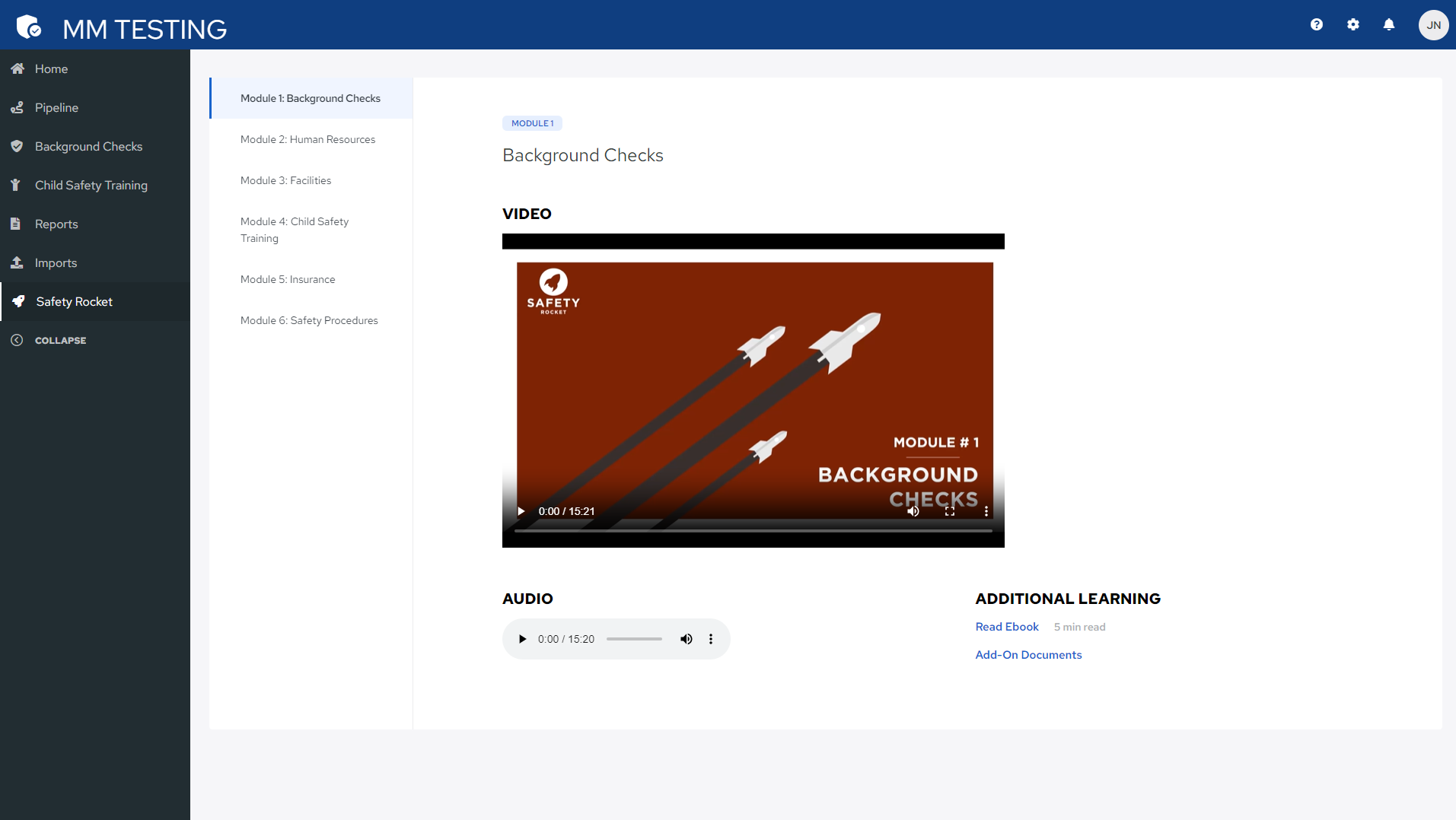1456x820 pixels.
Task: Play the audio track
Action: [x=522, y=639]
